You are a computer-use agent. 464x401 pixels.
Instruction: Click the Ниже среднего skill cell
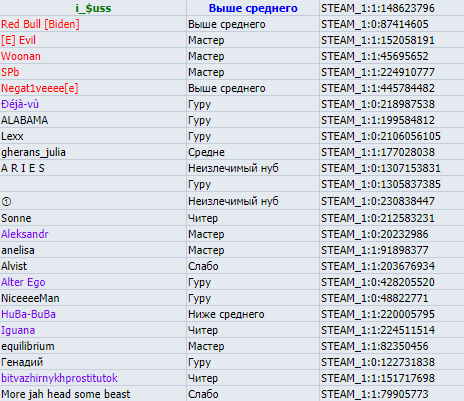(x=226, y=314)
